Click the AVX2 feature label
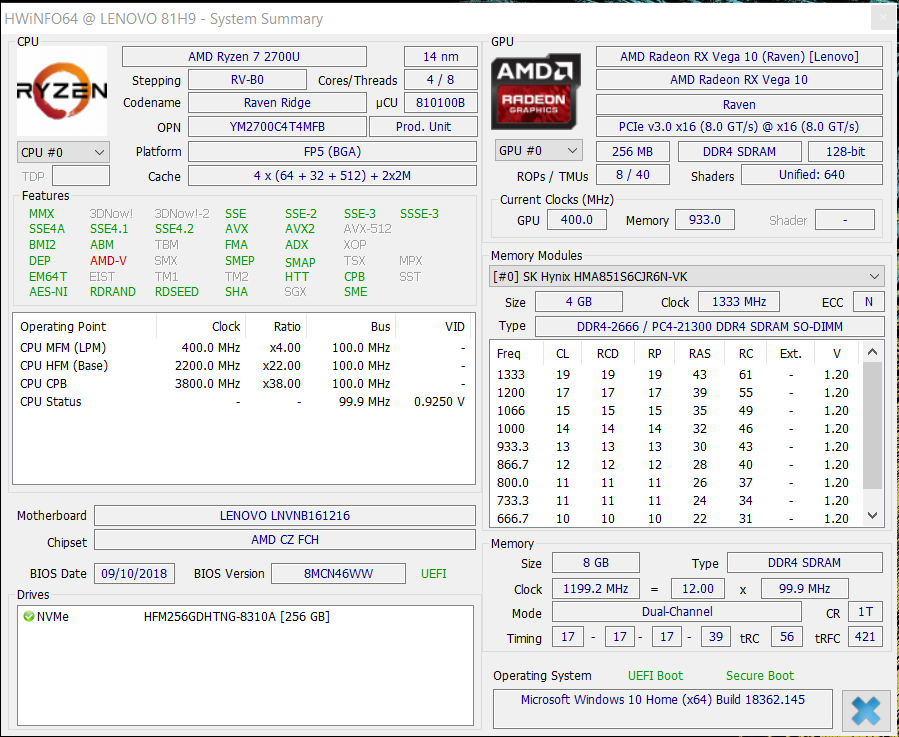The width and height of the screenshot is (899, 737). click(300, 229)
